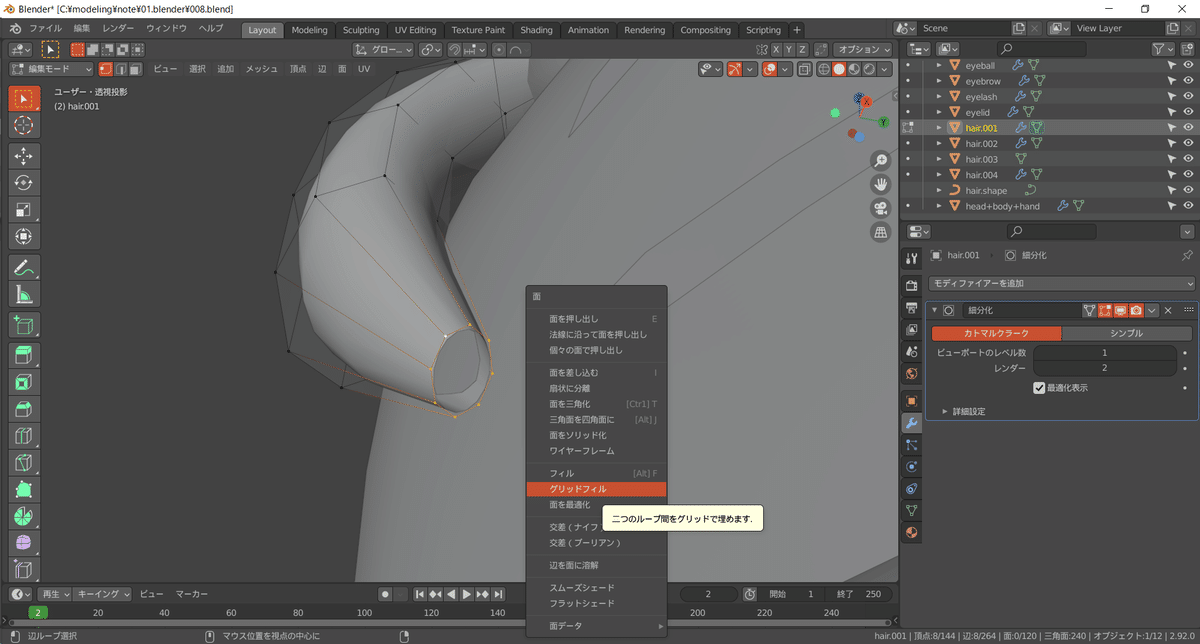Select the Annotate pencil tool

click(x=24, y=268)
